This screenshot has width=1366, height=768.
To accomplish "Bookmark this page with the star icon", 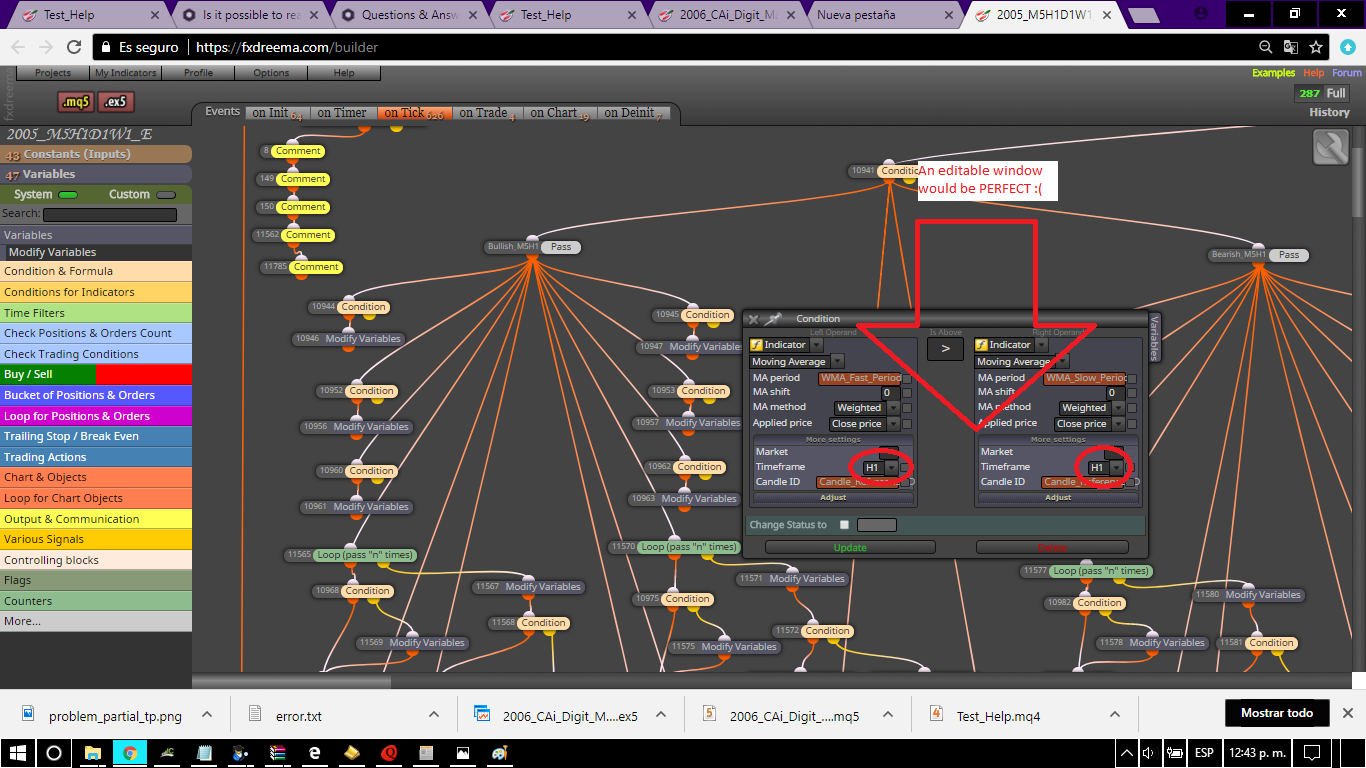I will click(x=1316, y=47).
